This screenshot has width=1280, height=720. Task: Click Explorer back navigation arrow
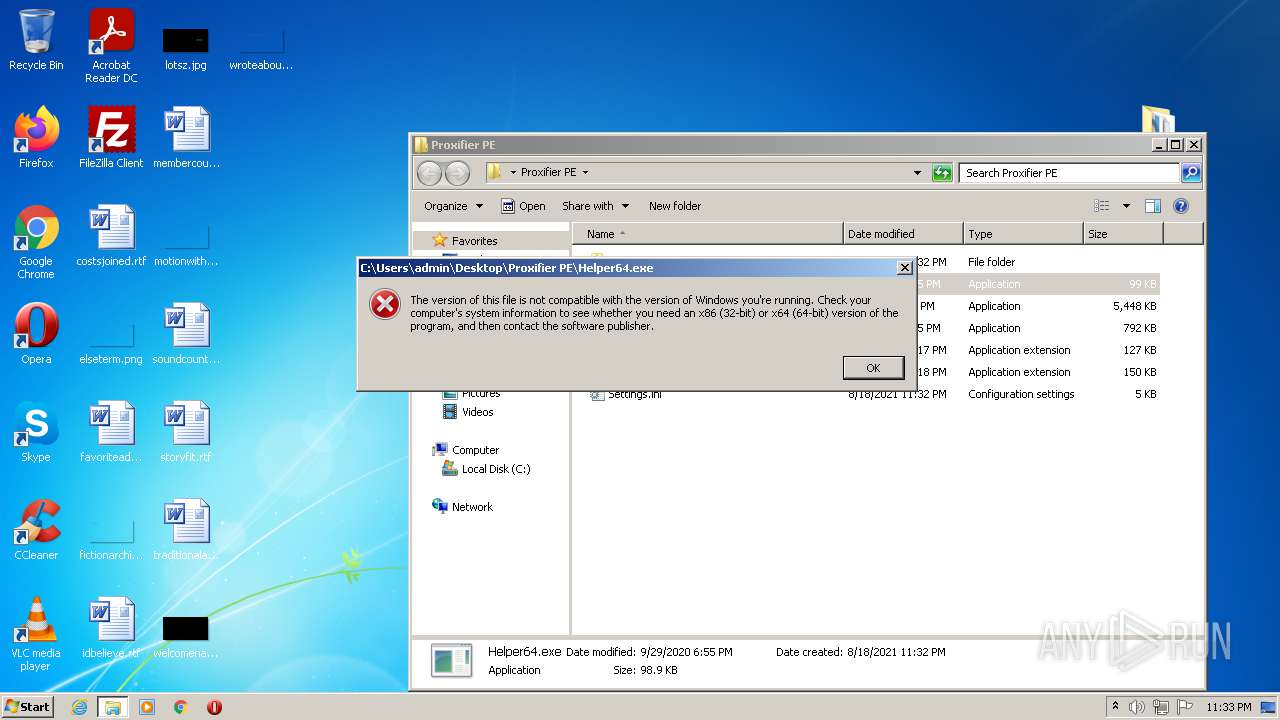pos(429,173)
